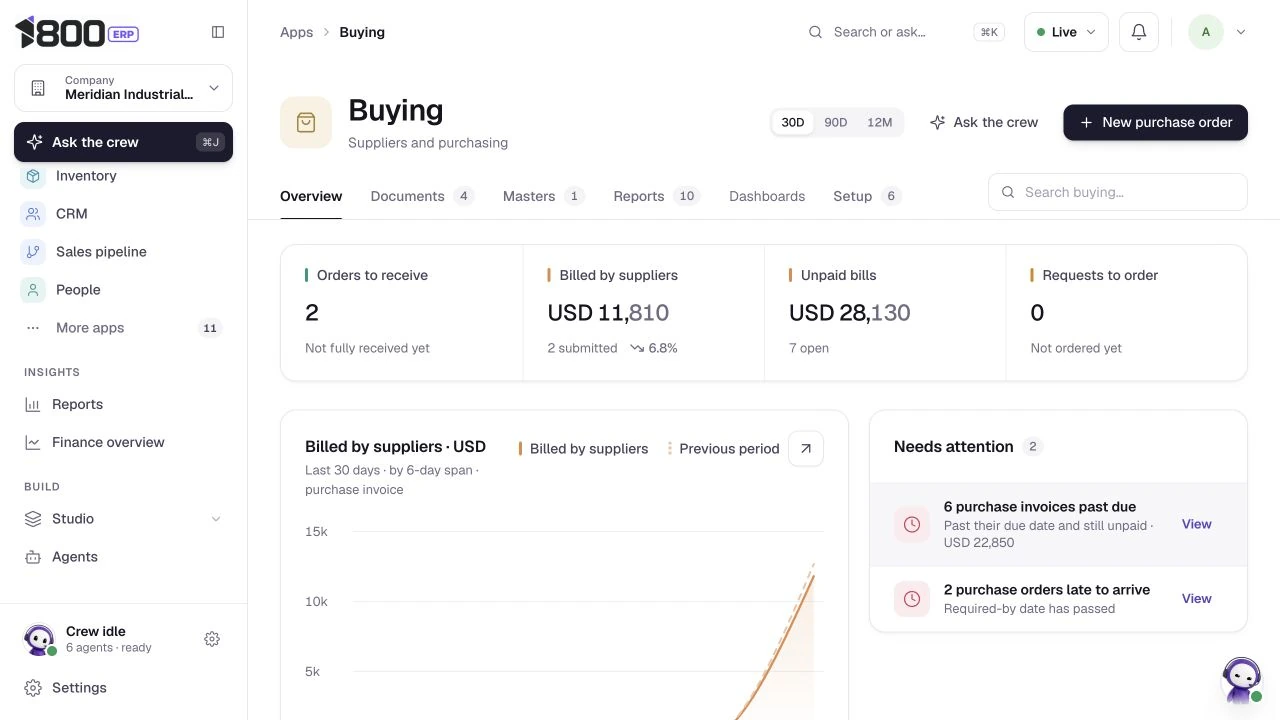
Task: Click the Settings gear icon
Action: [33, 688]
